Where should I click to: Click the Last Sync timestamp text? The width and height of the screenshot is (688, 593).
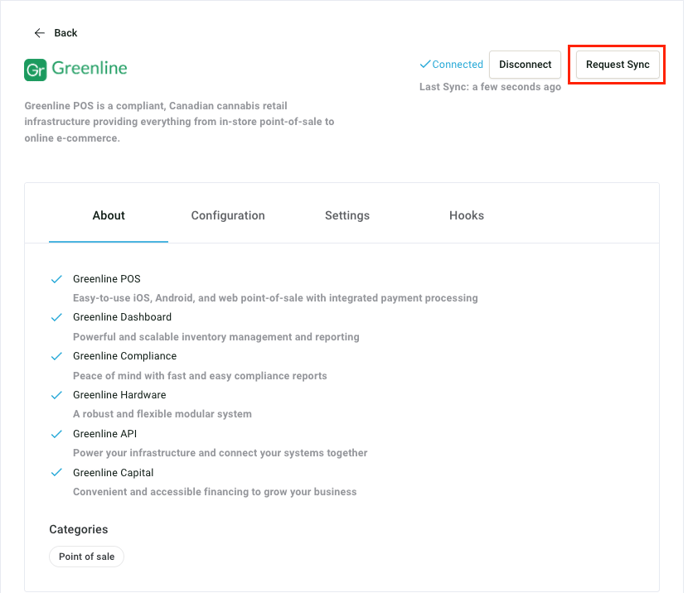pyautogui.click(x=490, y=87)
